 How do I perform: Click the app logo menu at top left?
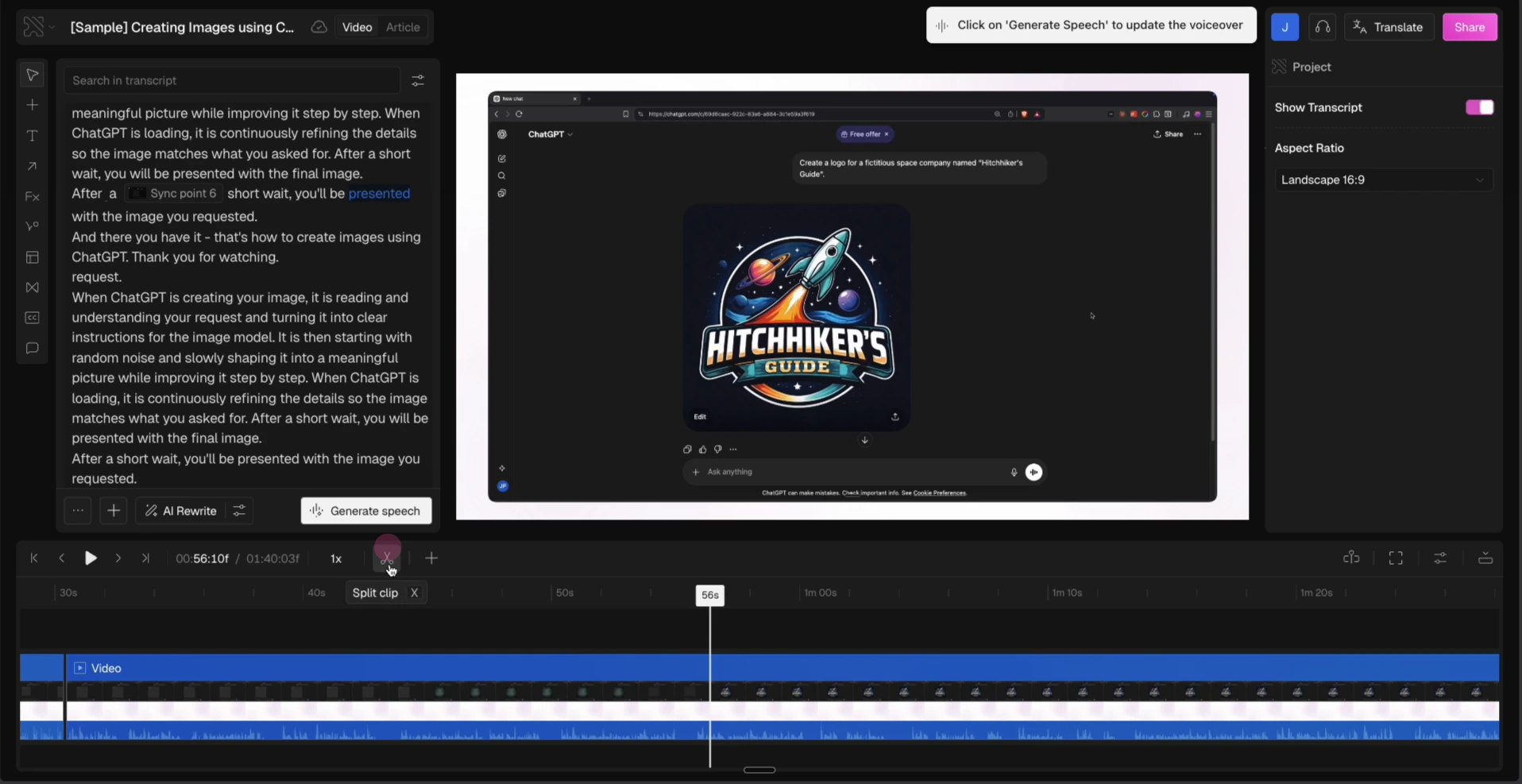(38, 27)
